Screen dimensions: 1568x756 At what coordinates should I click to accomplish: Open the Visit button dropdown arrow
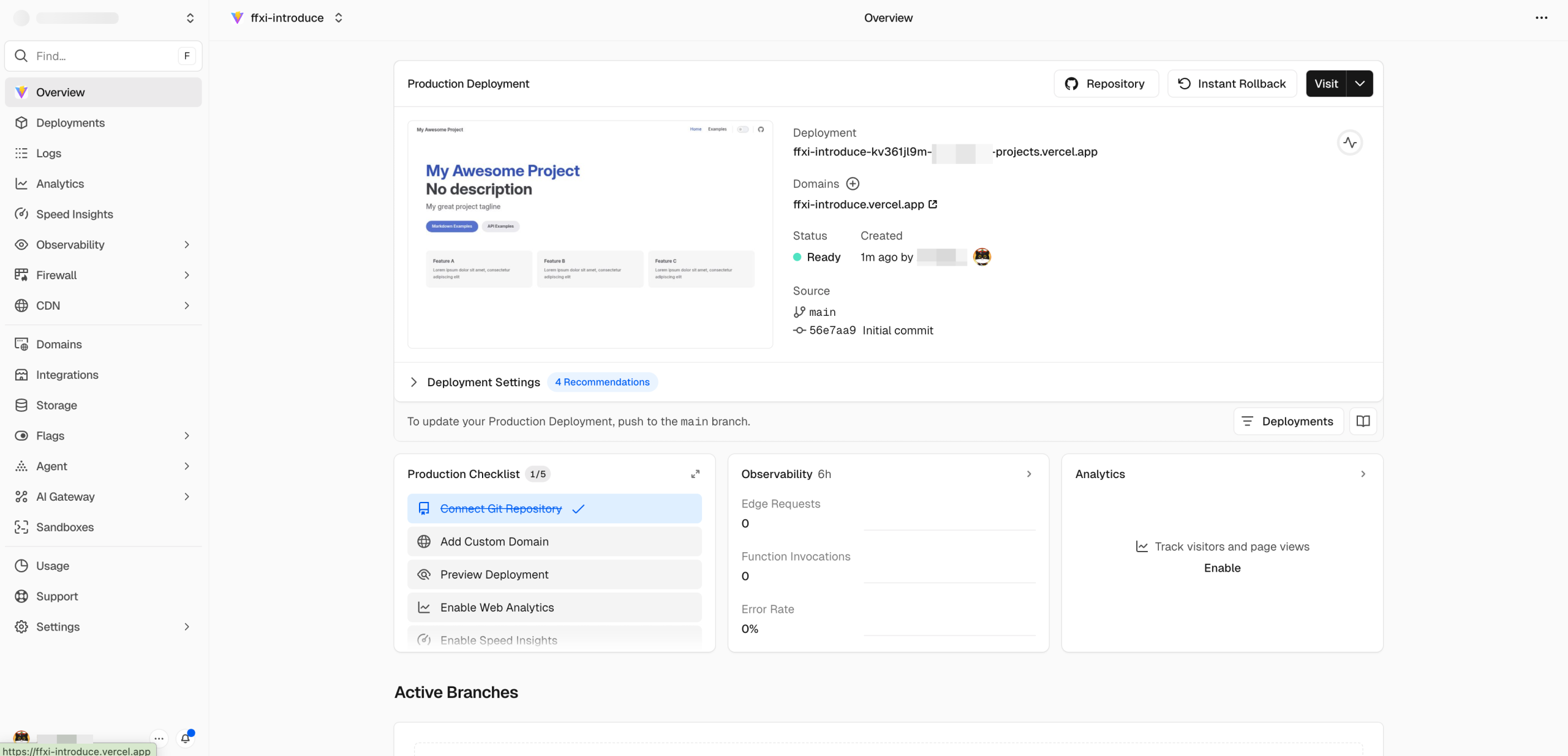click(1359, 84)
